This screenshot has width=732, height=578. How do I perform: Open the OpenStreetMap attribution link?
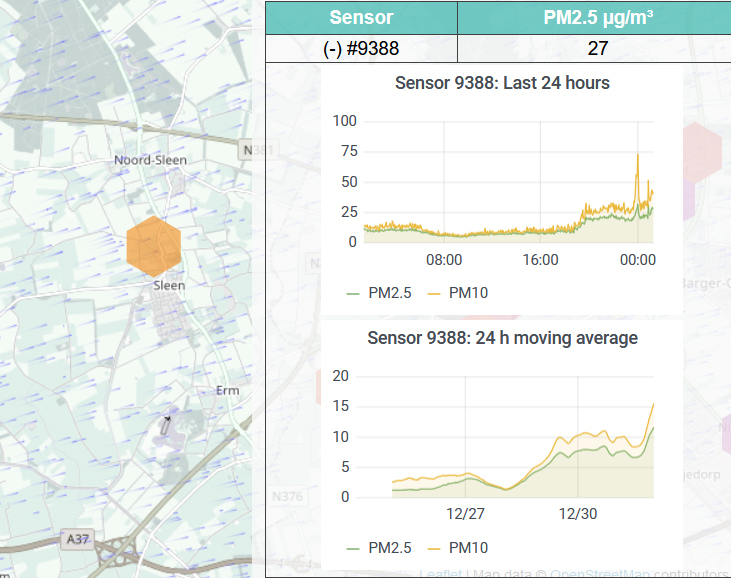pos(596,573)
